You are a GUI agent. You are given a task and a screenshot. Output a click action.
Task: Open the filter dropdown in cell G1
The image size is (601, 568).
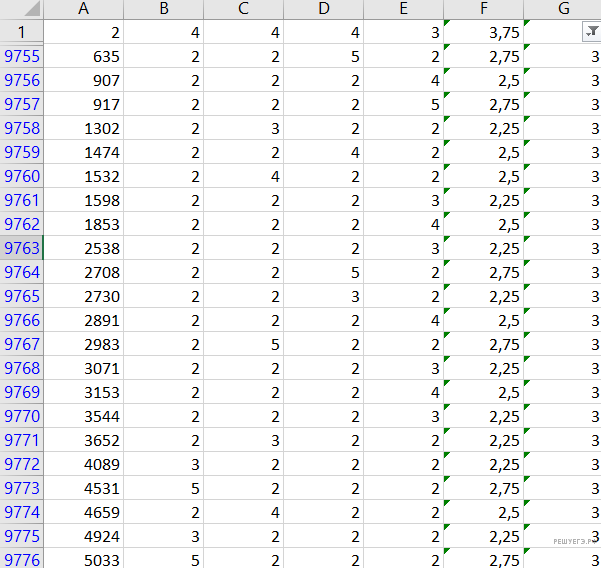click(590, 32)
